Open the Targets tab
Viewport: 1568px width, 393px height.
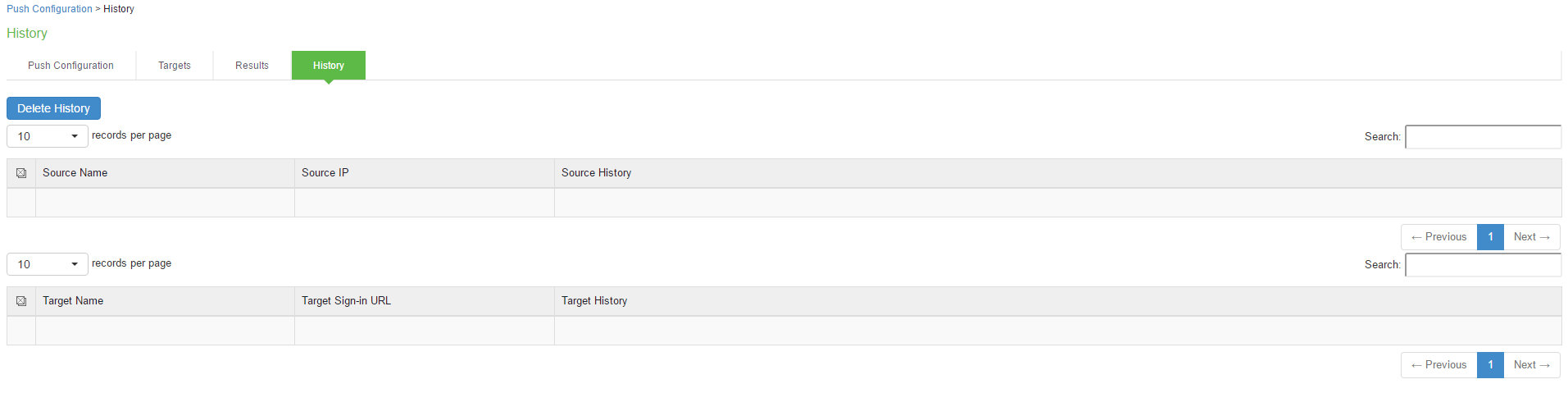coord(175,66)
